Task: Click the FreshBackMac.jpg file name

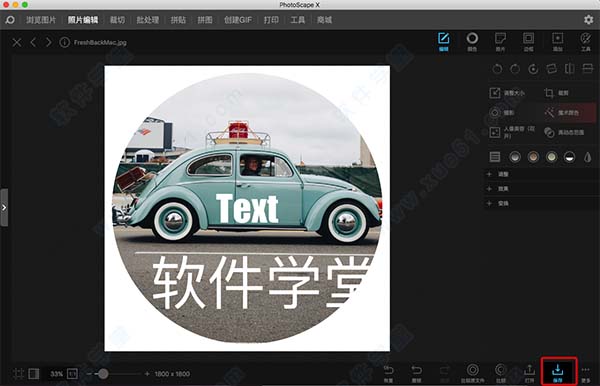Action: click(100, 42)
